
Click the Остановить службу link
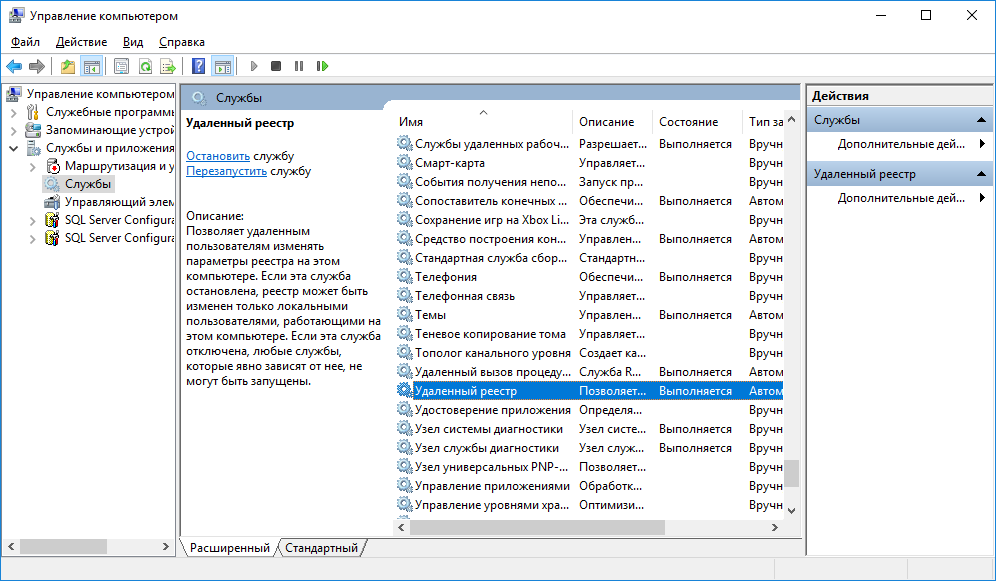click(218, 156)
